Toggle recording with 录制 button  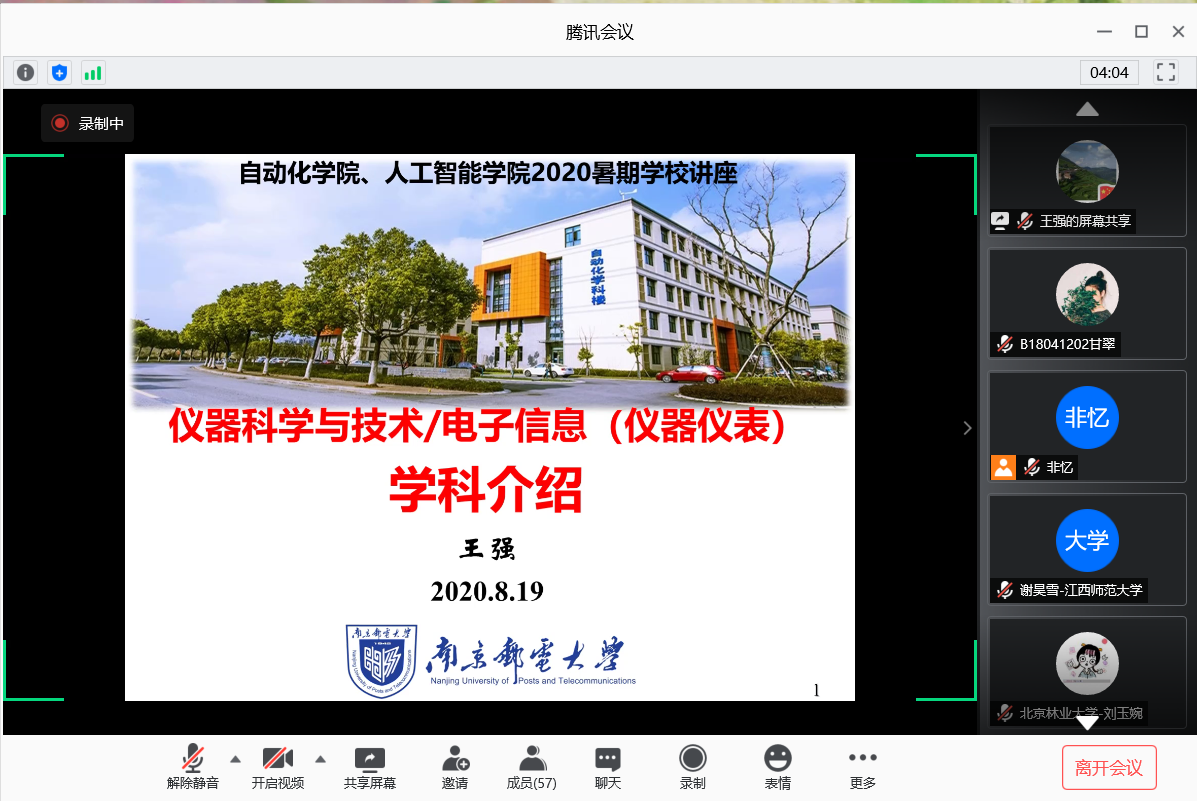point(692,767)
